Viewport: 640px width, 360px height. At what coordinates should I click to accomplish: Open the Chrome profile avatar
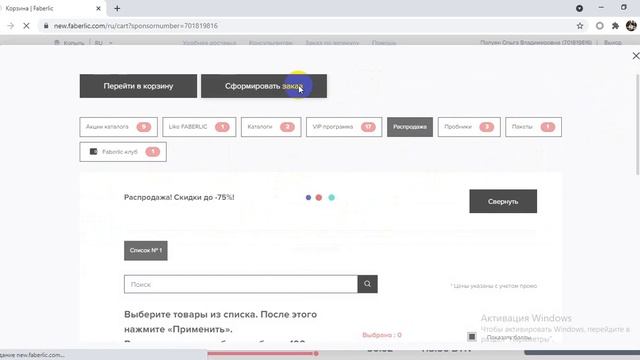coord(631,26)
